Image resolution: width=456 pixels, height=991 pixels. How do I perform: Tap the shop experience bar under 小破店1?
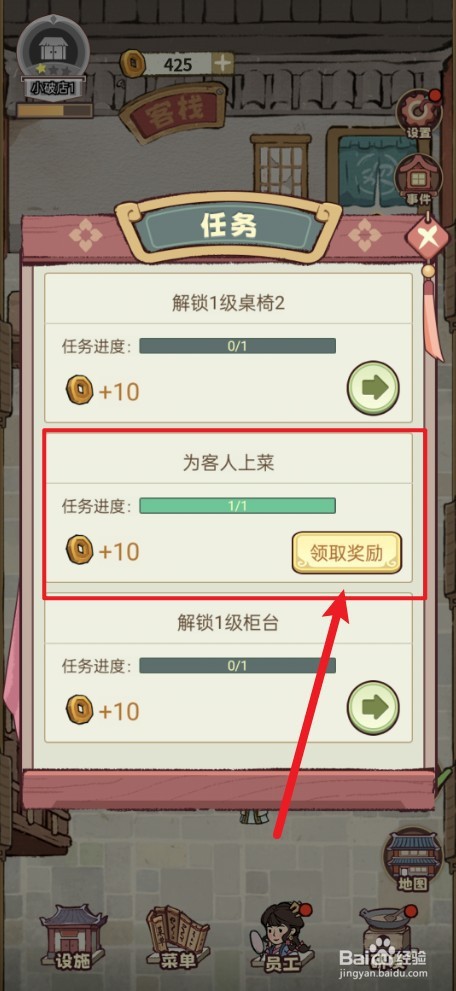(x=54, y=110)
